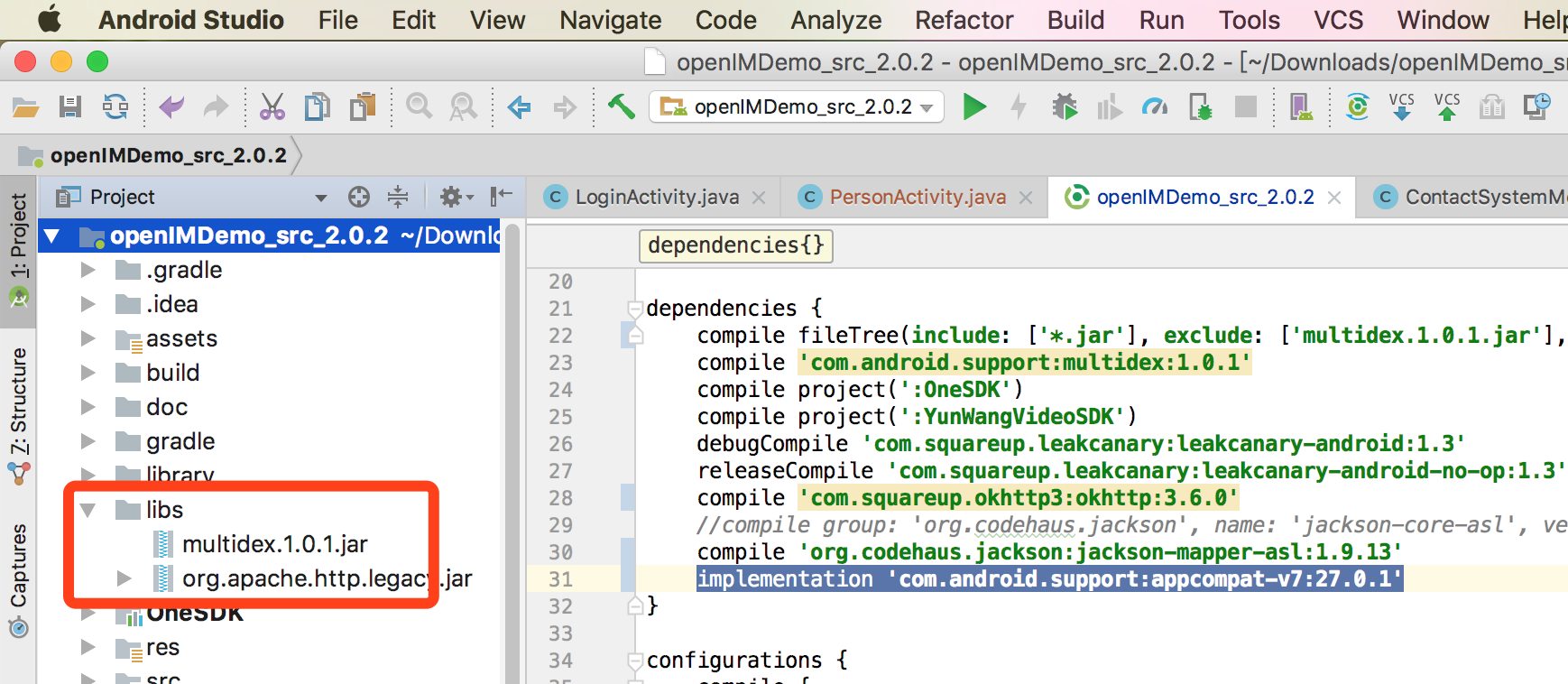Click Apply Changes lightning icon

[x=1019, y=107]
